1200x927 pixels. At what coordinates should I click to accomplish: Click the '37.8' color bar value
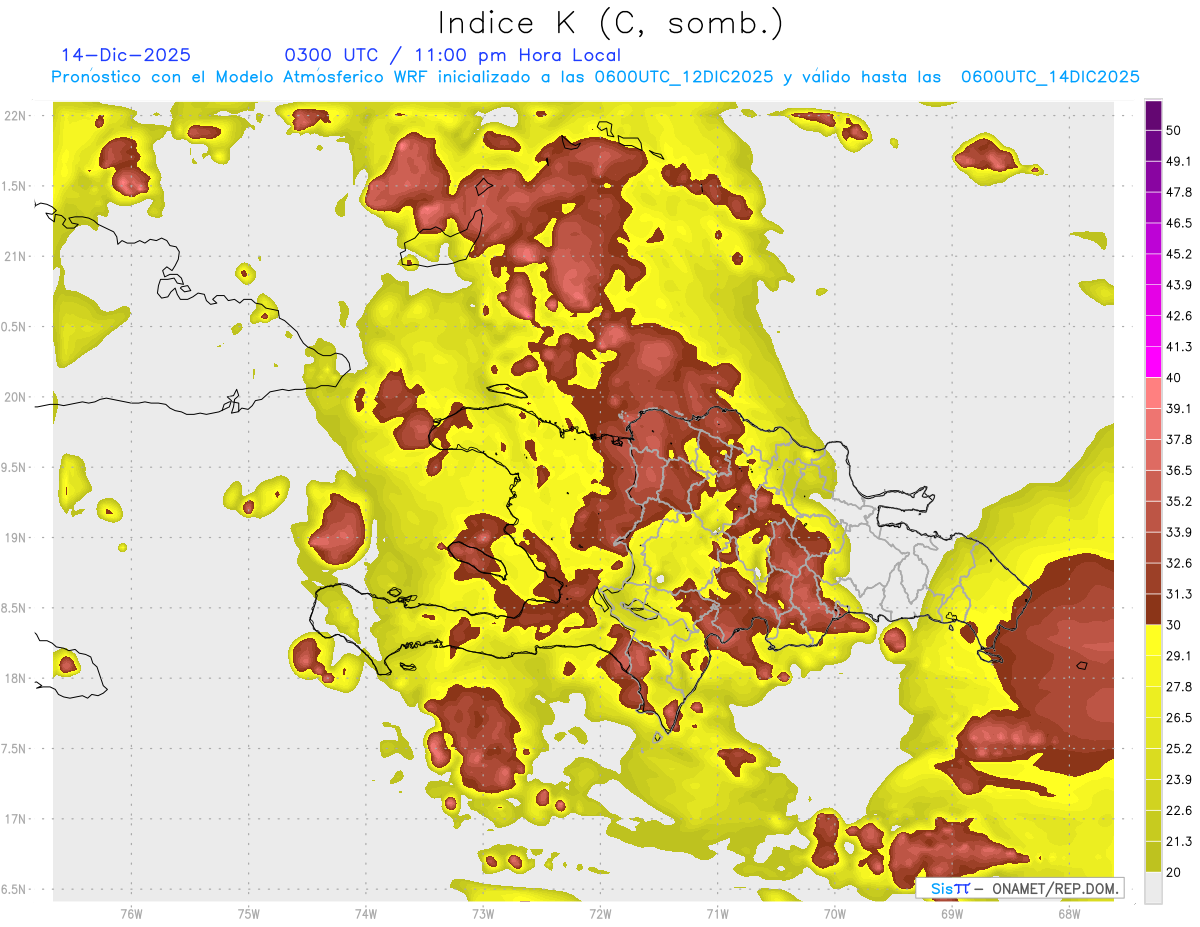[x=1179, y=439]
